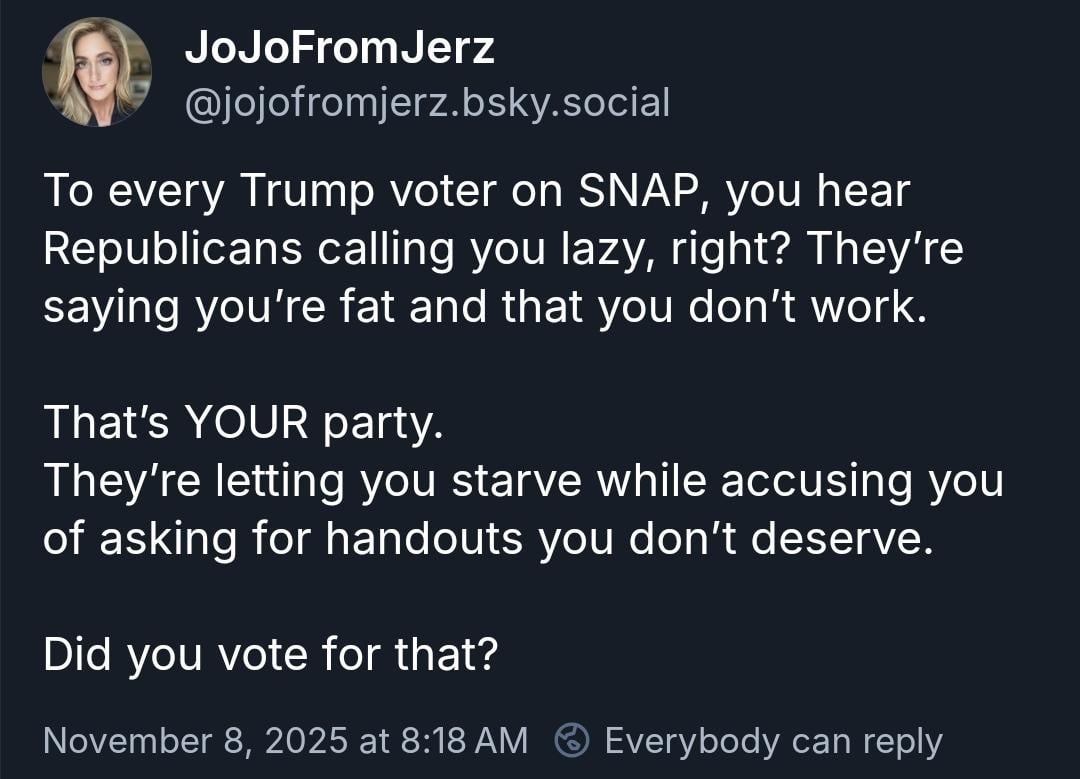Click the globe reply-settings icon
Viewport: 1080px width, 779px height.
pyautogui.click(x=572, y=740)
